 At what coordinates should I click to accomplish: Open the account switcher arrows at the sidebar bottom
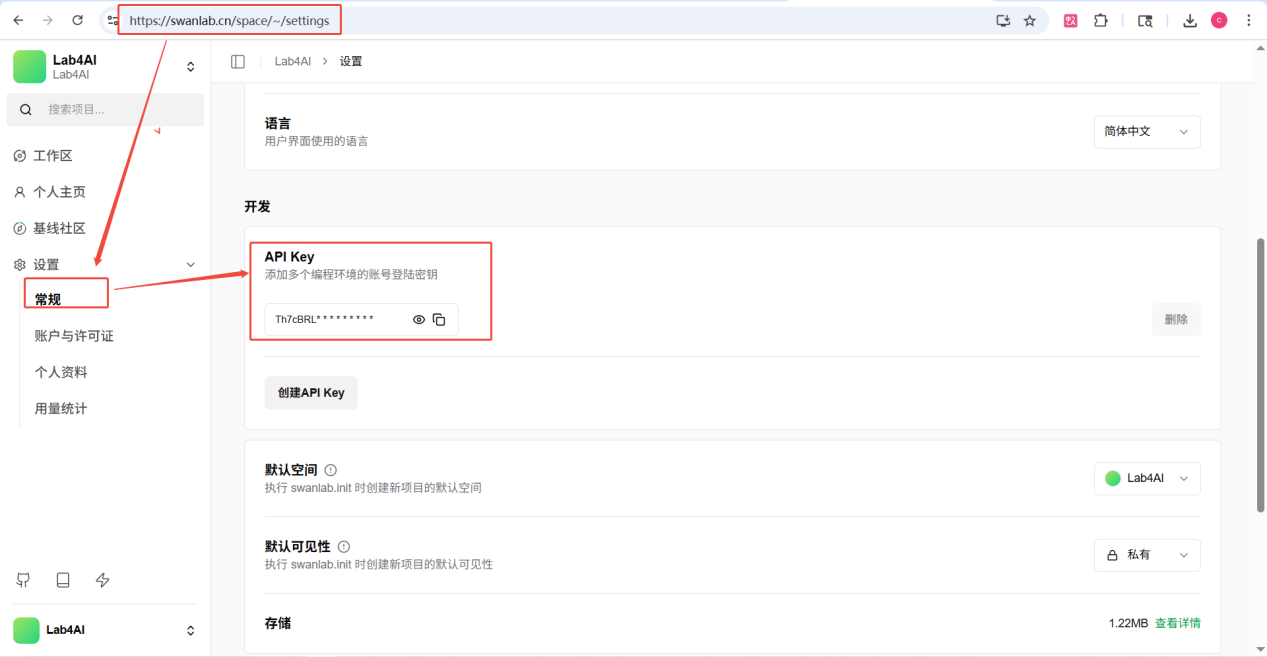coord(191,631)
